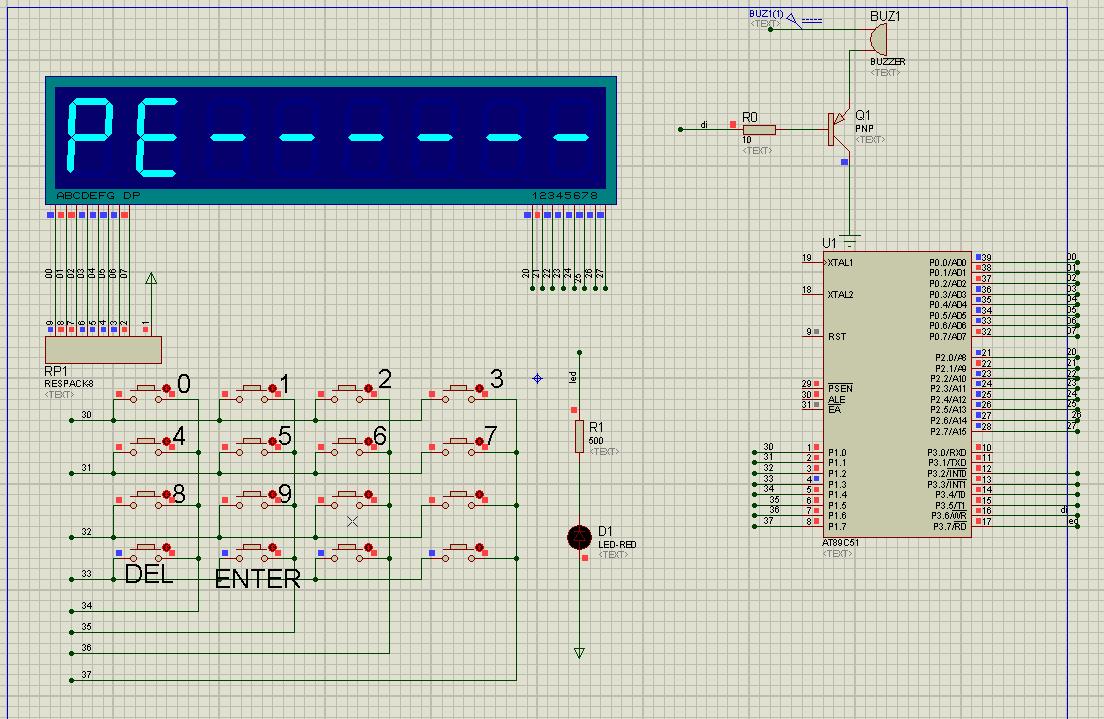
Task: Click the keypad push button labeled 1
Action: click(253, 393)
